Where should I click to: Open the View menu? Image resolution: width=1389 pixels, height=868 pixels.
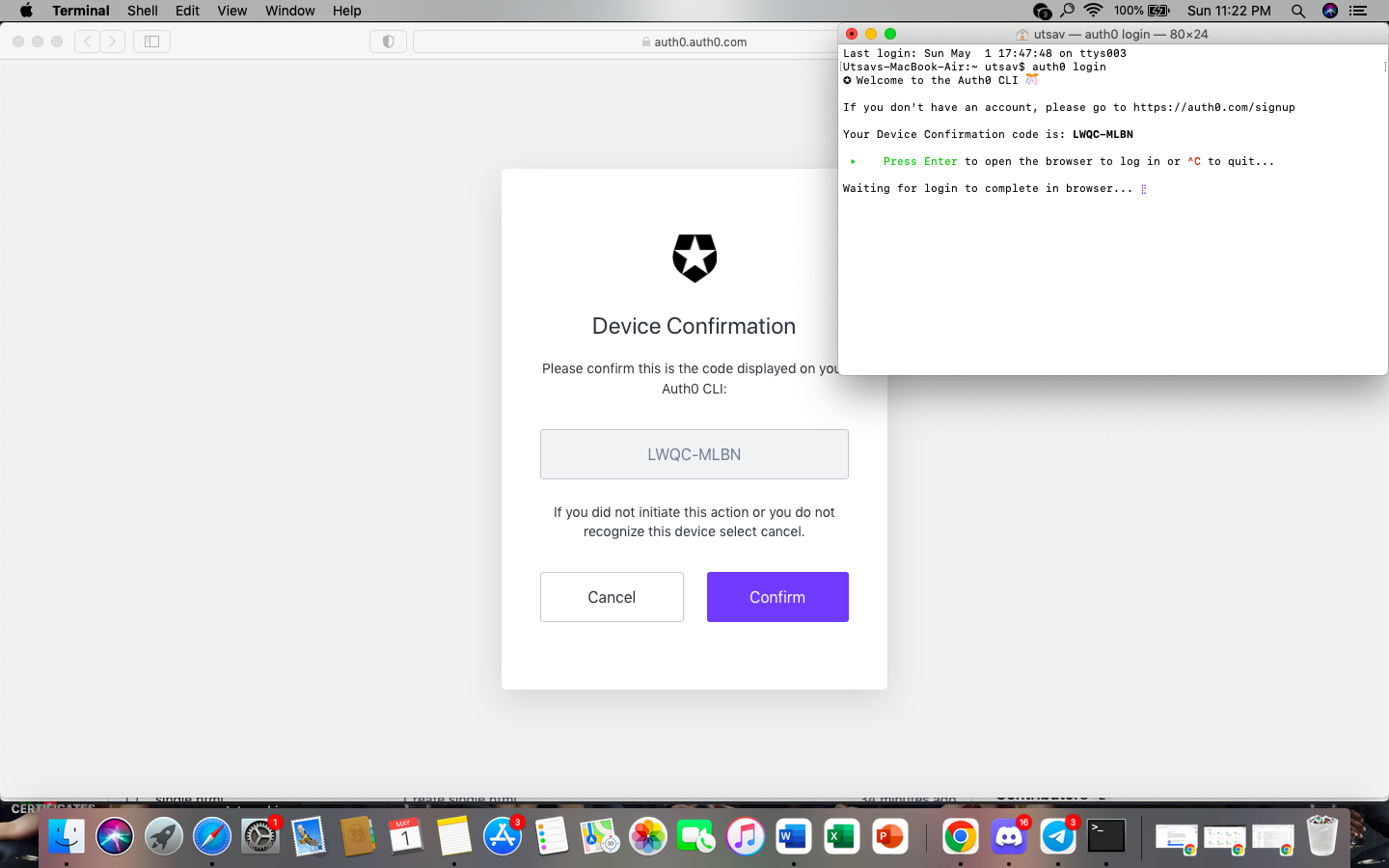[231, 11]
